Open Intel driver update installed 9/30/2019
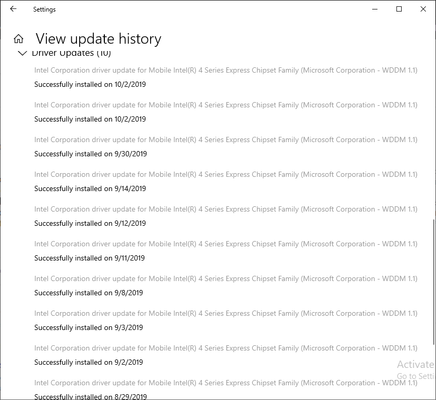Viewport: 436px width, 400px height. tap(226, 140)
